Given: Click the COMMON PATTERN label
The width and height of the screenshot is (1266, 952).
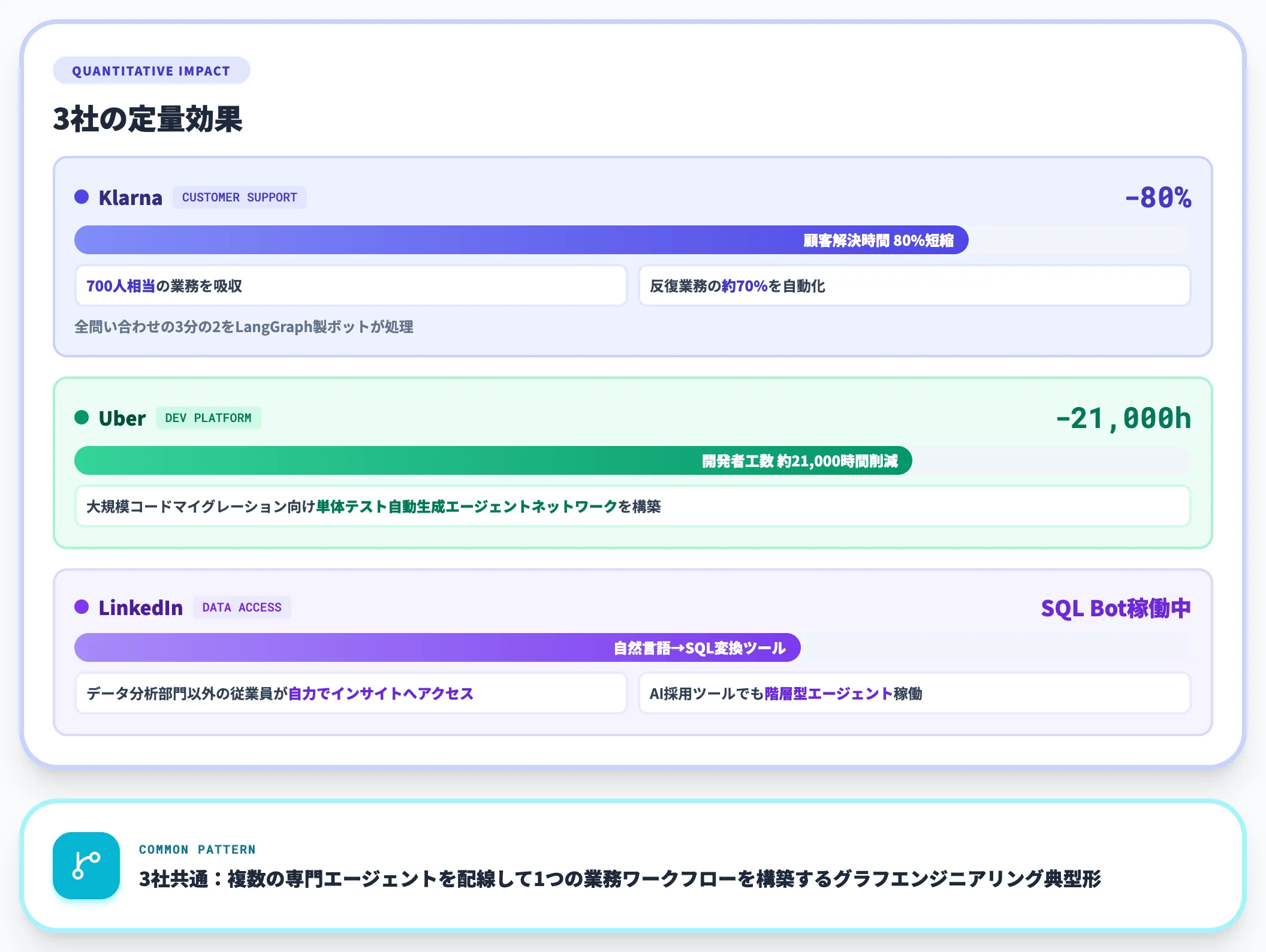Looking at the screenshot, I should (x=197, y=849).
